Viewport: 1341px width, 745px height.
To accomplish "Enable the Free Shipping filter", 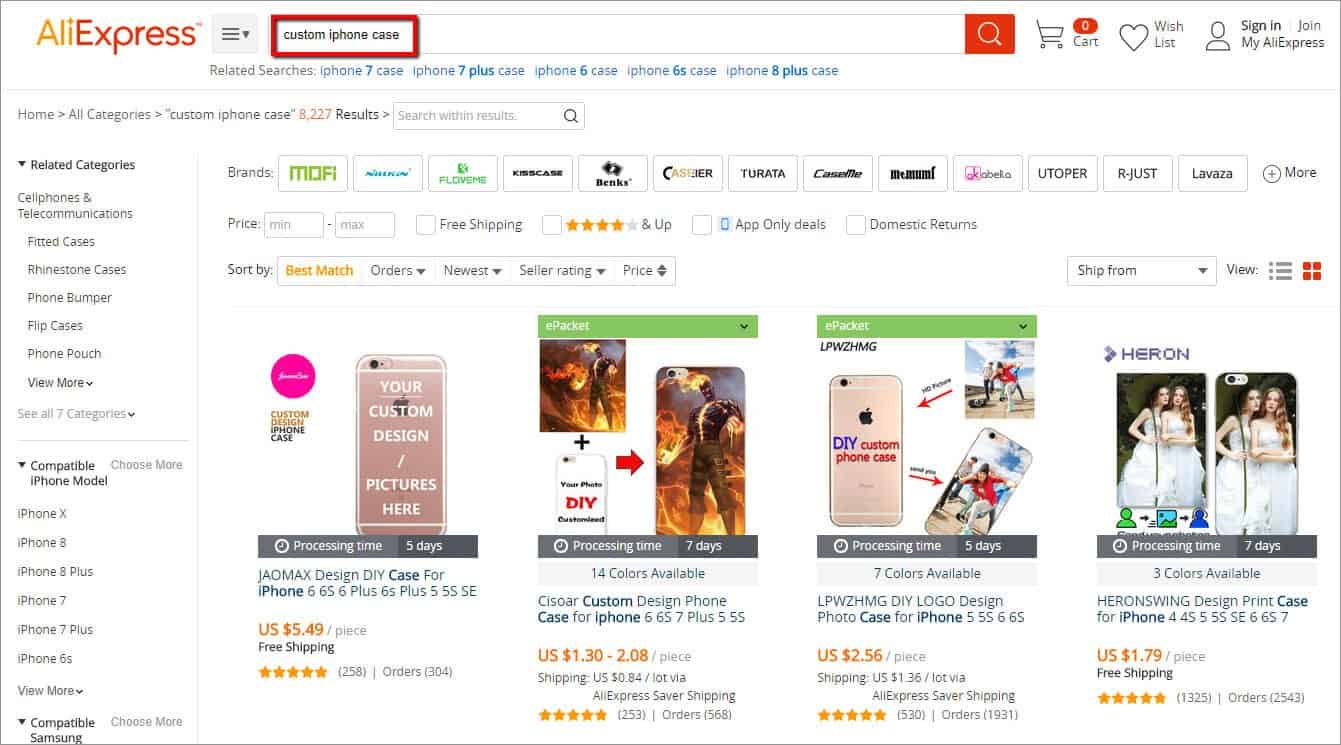I will click(x=425, y=224).
